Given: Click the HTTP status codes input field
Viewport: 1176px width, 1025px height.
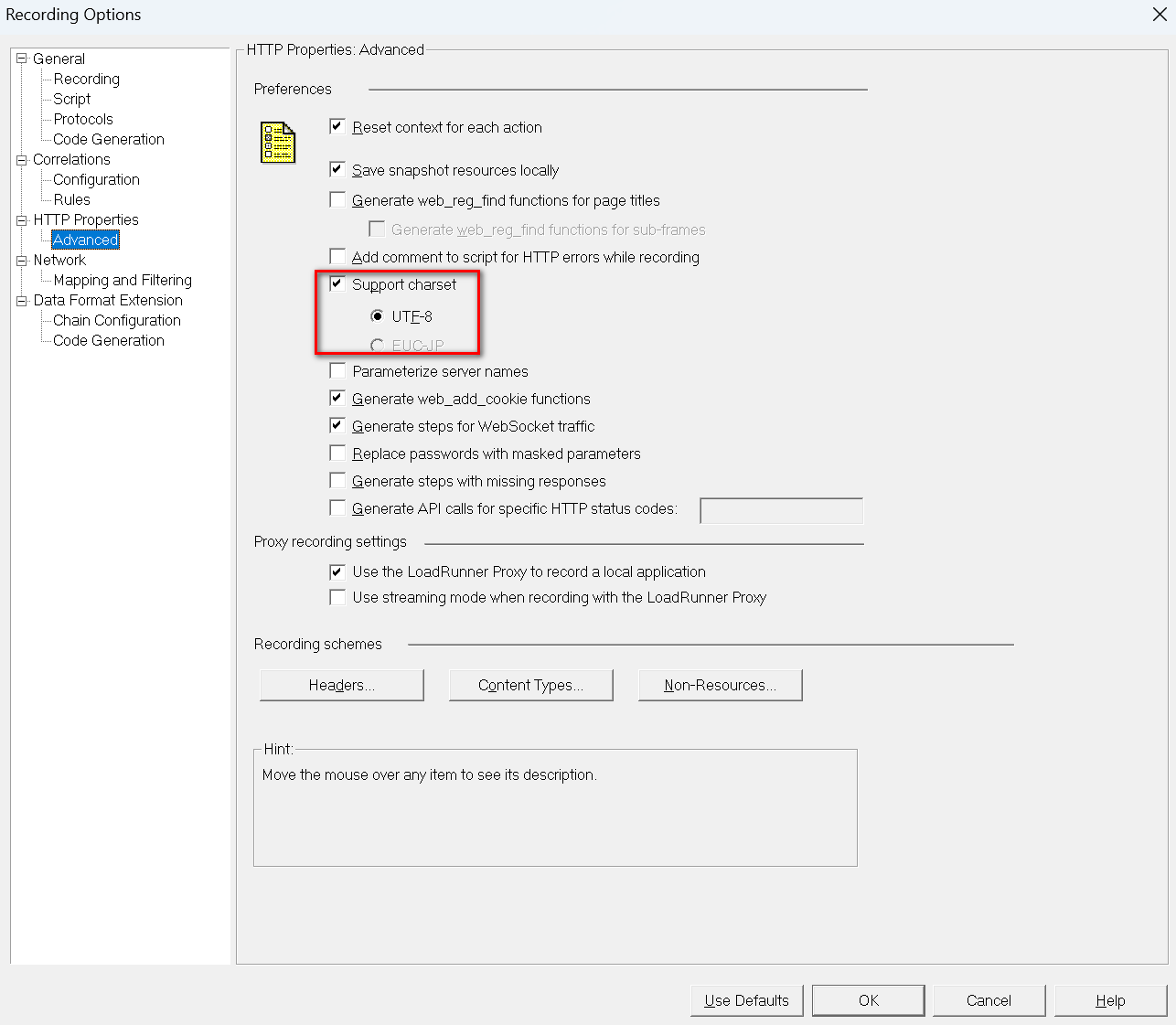Looking at the screenshot, I should tap(781, 510).
